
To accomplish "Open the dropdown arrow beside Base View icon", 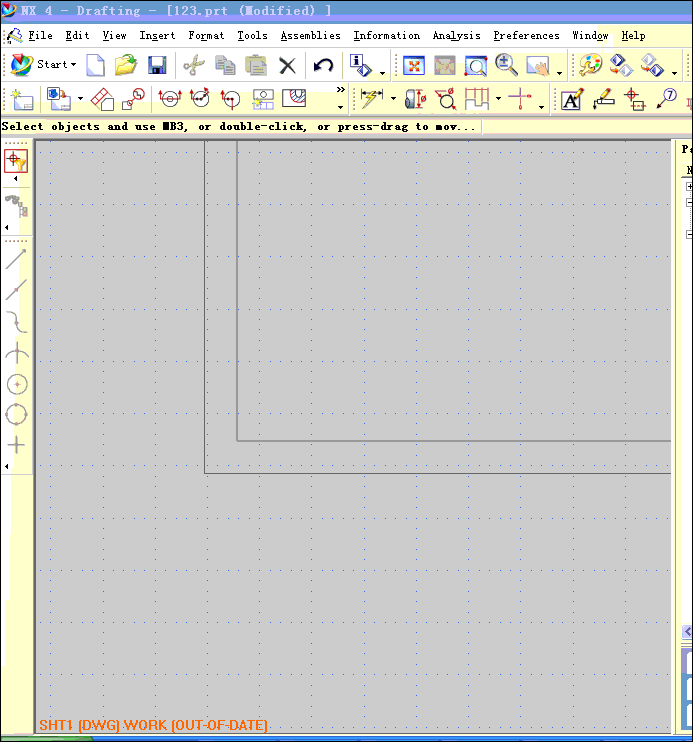I will tap(80, 99).
